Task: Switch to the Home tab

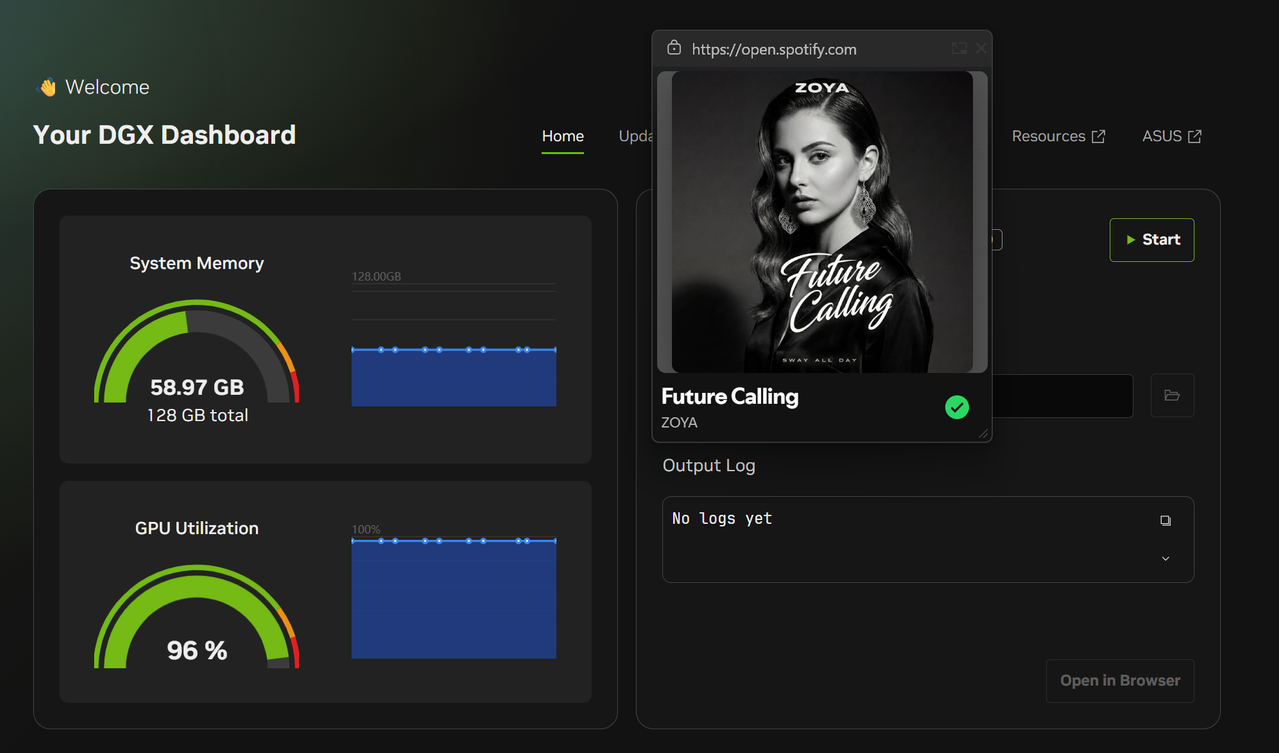Action: click(x=563, y=136)
